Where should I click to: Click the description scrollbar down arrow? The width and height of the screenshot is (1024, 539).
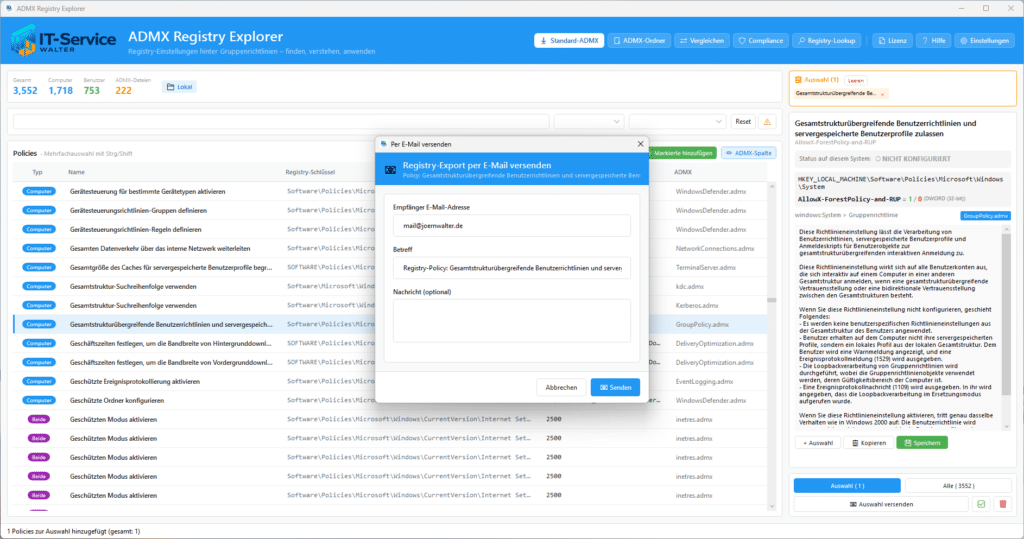(1006, 427)
